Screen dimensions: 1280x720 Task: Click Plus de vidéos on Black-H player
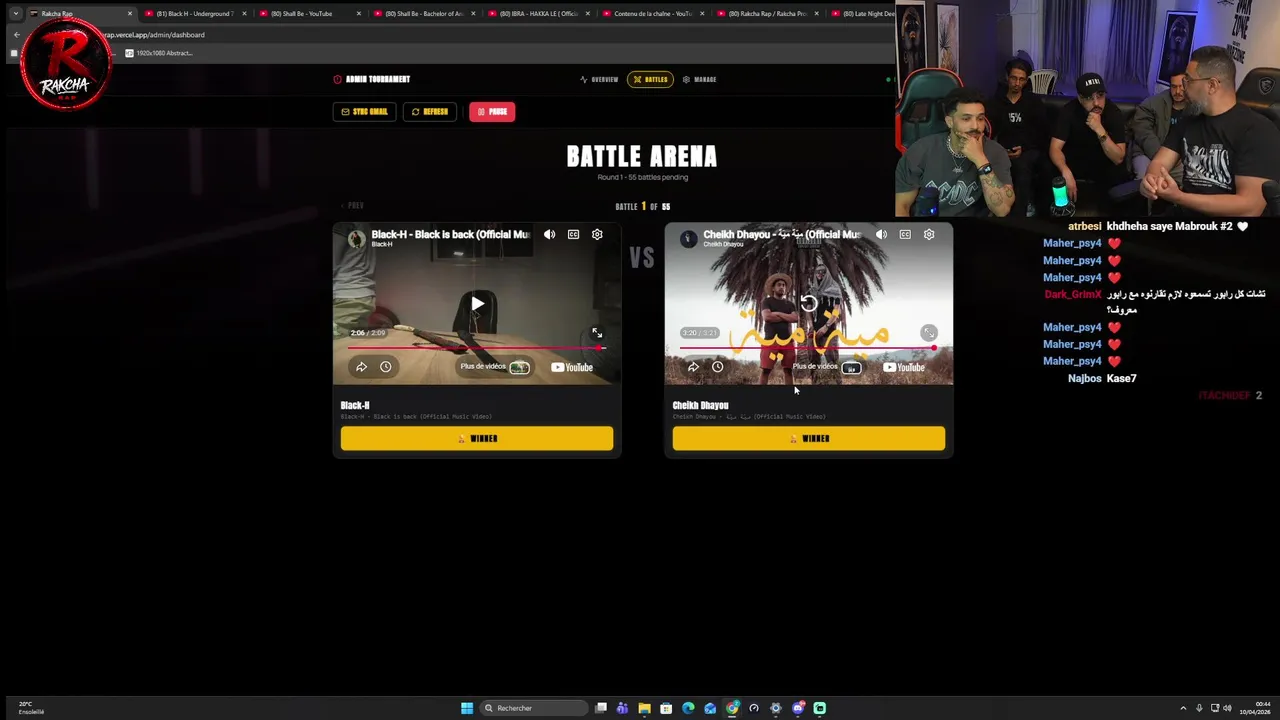(x=494, y=367)
